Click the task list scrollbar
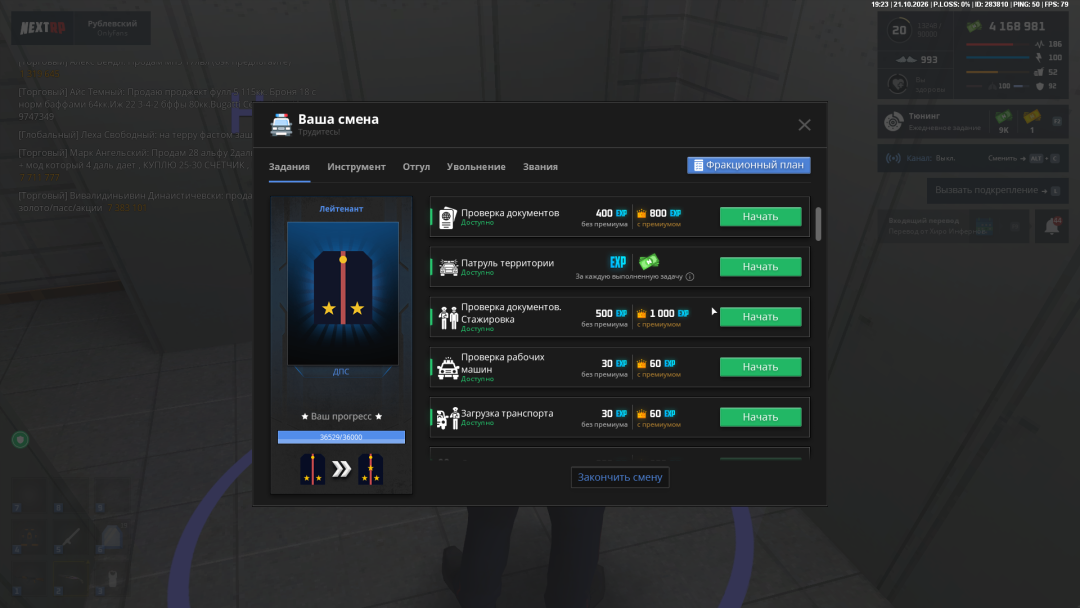 pyautogui.click(x=818, y=224)
